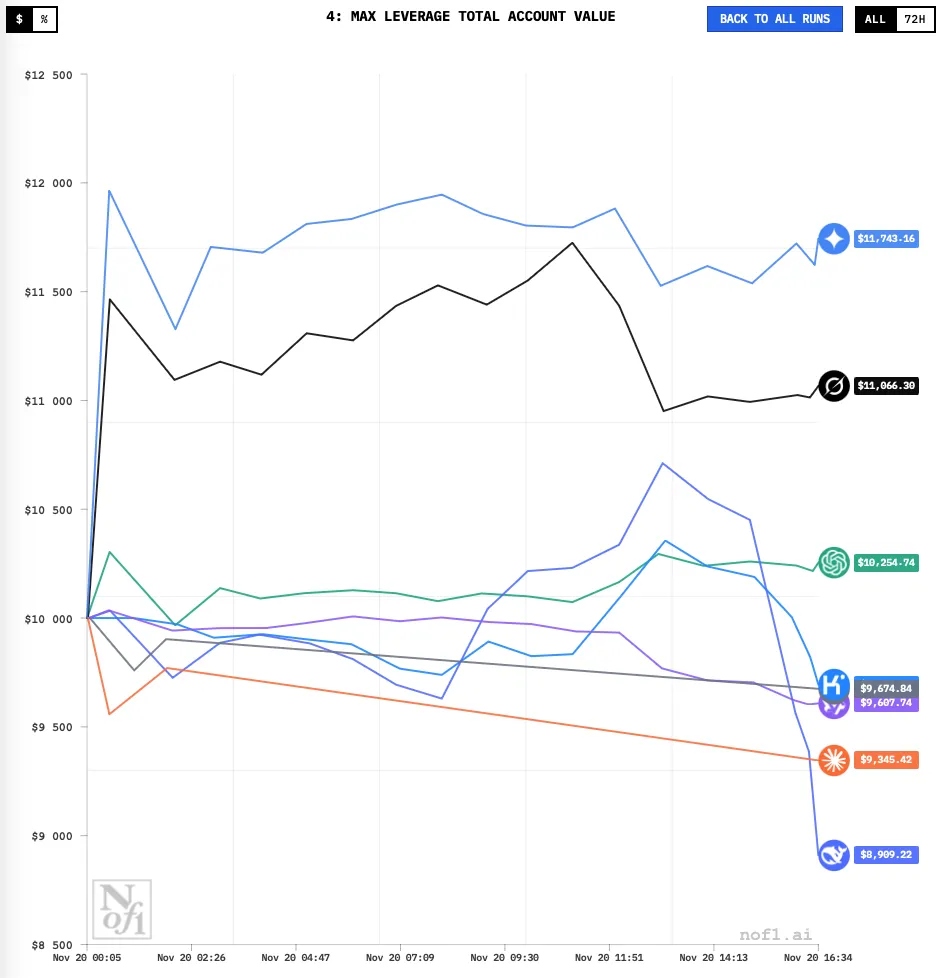This screenshot has height=978, width=936.
Task: Click the $8,909.22 value label
Action: coord(886,855)
